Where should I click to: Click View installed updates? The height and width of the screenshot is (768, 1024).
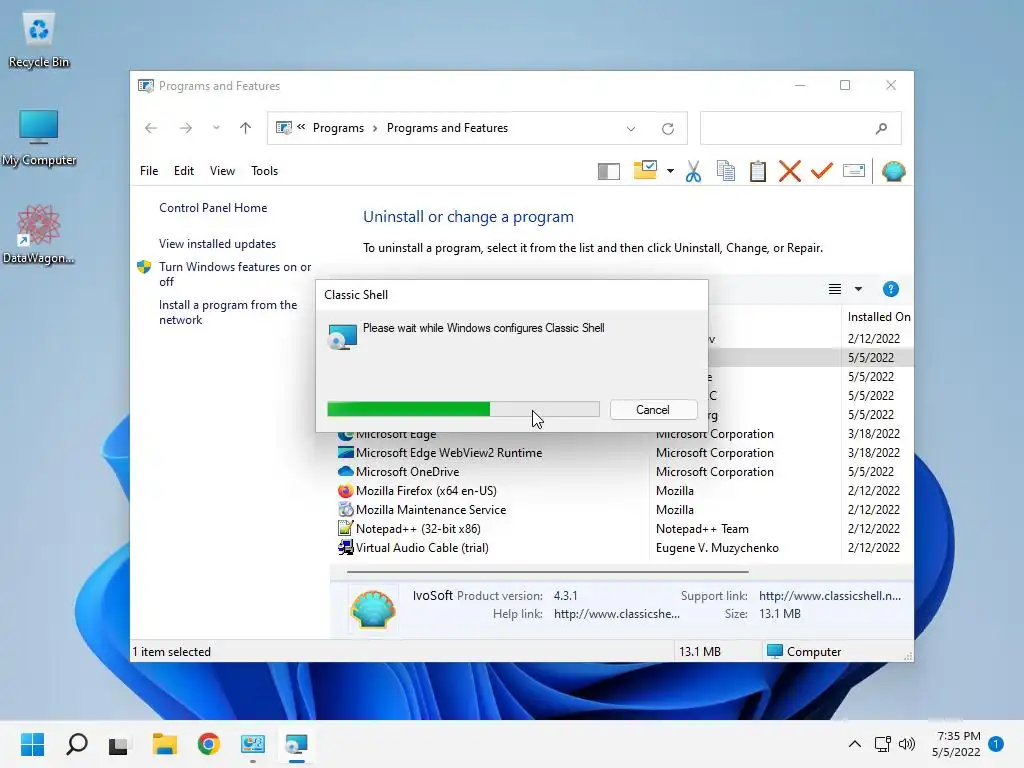(217, 244)
